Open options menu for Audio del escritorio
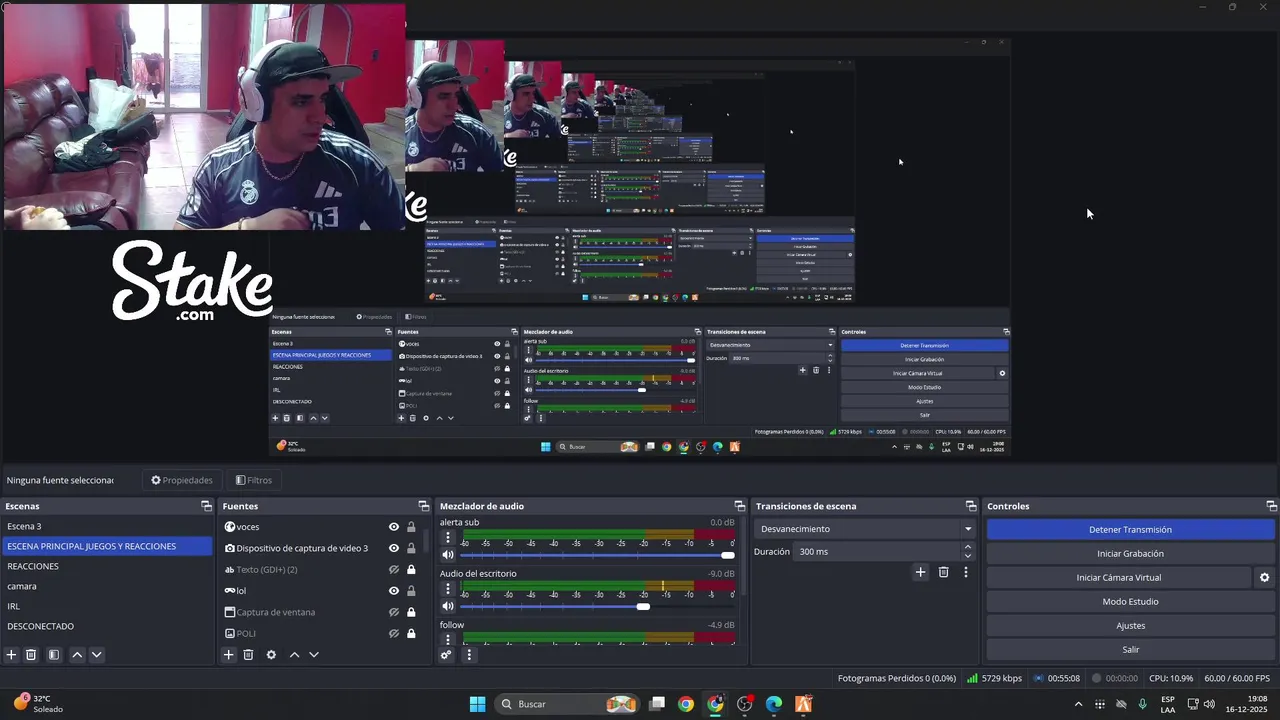 click(x=448, y=588)
